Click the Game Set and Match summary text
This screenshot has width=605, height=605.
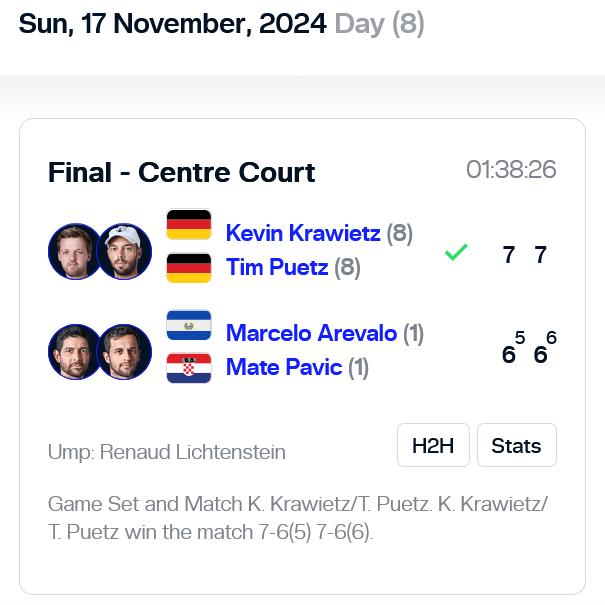297,518
